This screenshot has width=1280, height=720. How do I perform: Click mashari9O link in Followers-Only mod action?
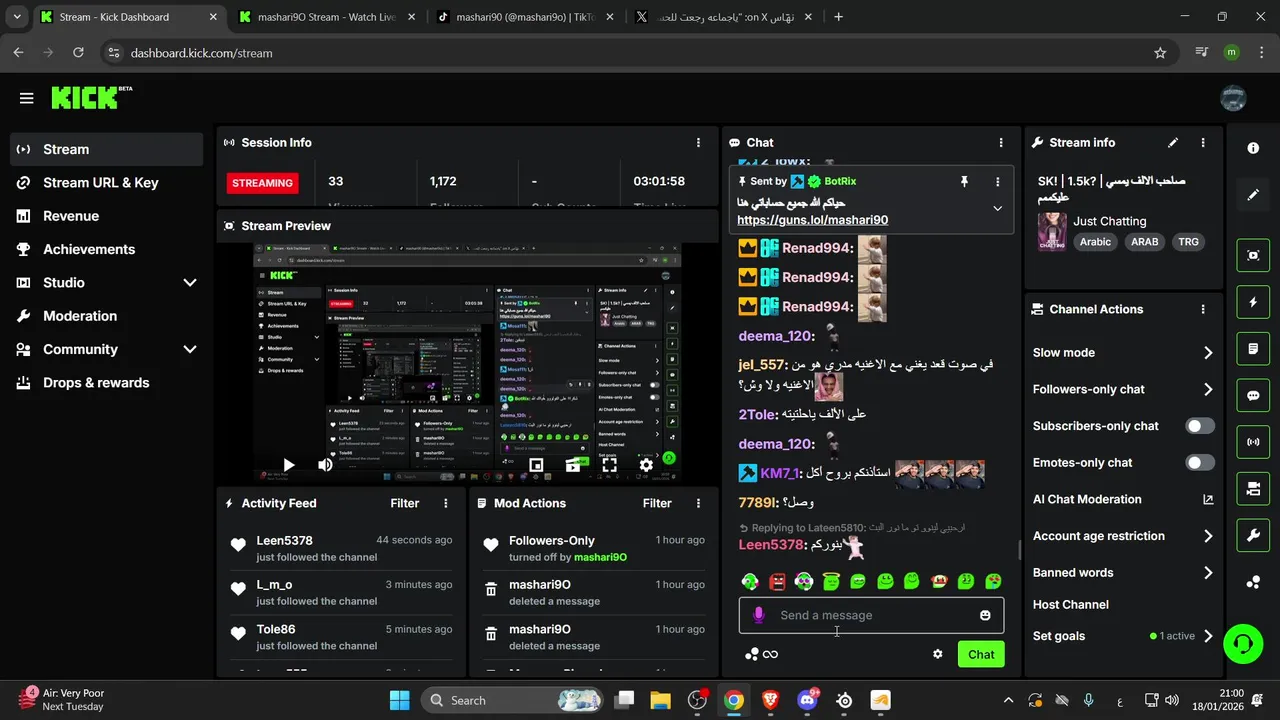(x=600, y=557)
